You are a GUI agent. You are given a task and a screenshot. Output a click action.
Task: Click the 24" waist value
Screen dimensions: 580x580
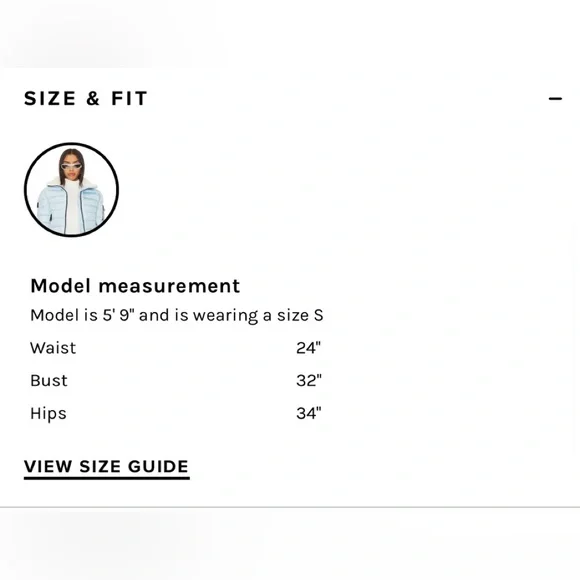[308, 348]
